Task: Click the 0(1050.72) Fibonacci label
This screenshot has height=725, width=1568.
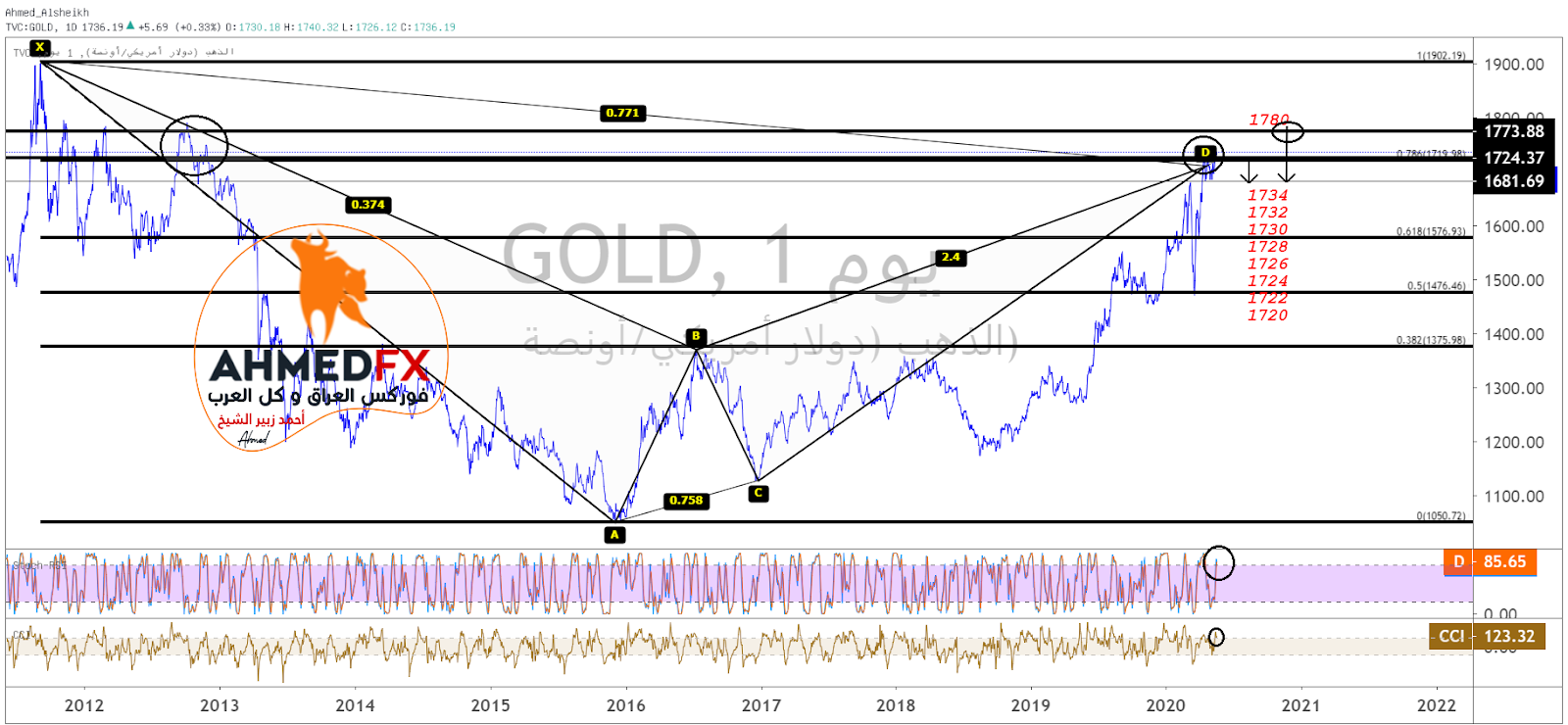Action: [x=1442, y=516]
